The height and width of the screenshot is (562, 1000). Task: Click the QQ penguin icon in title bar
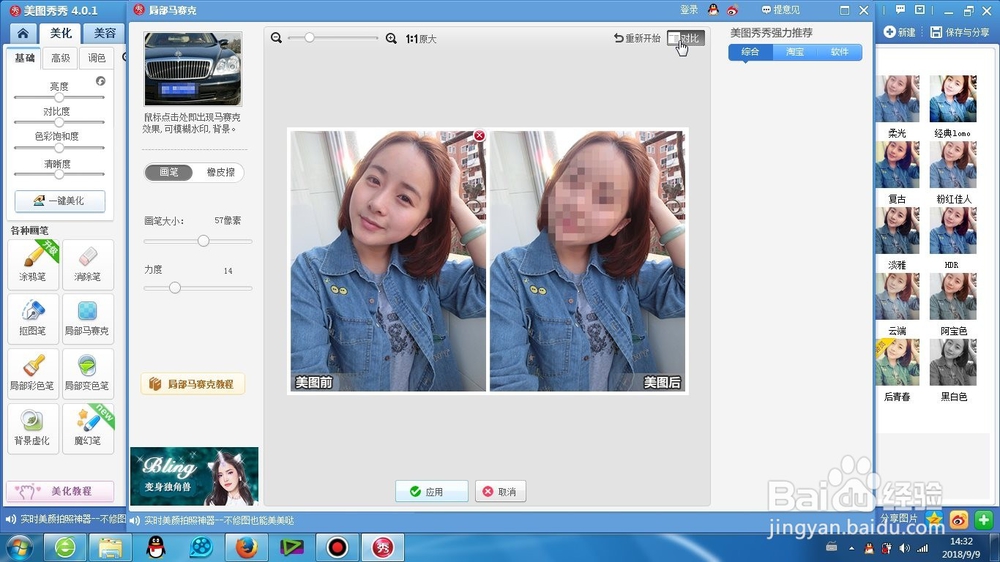pos(713,10)
